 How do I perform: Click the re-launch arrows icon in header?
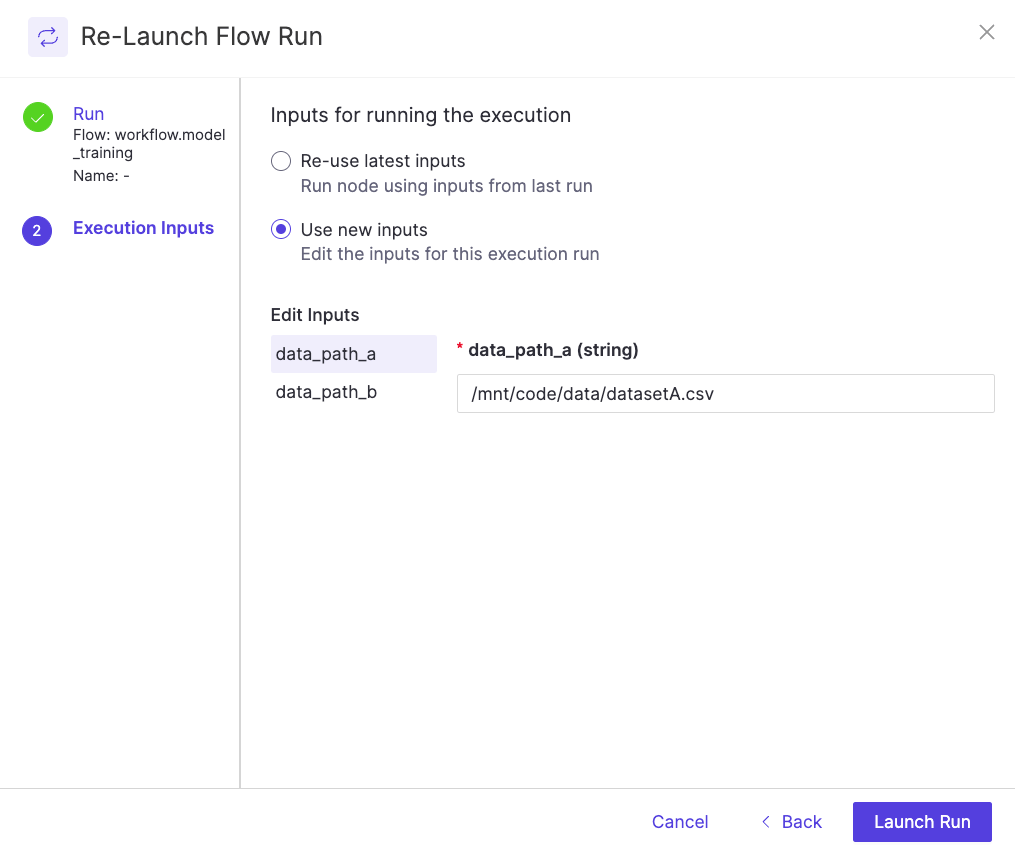48,37
